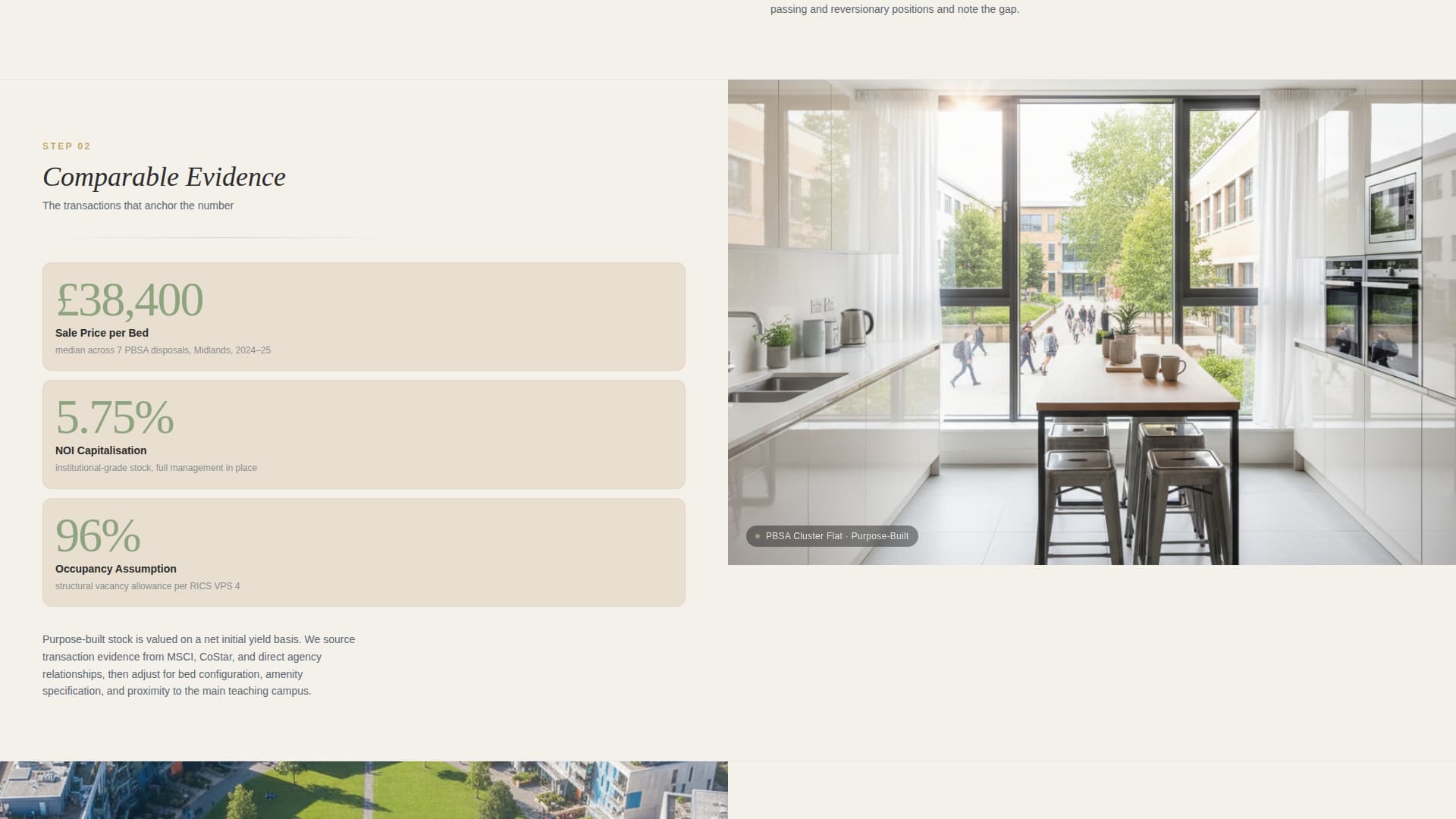The width and height of the screenshot is (1456, 819).
Task: Click the Sale Price per Bed label text
Action: click(x=102, y=333)
